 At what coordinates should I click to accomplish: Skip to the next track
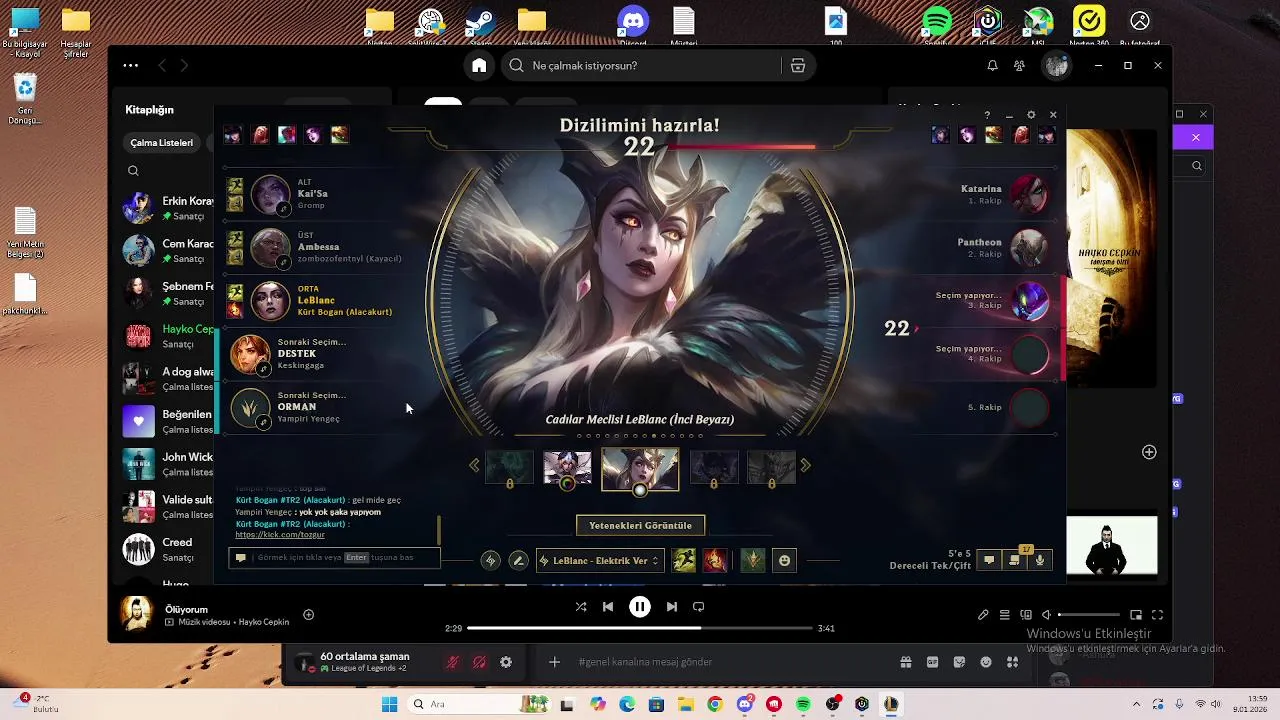point(672,606)
